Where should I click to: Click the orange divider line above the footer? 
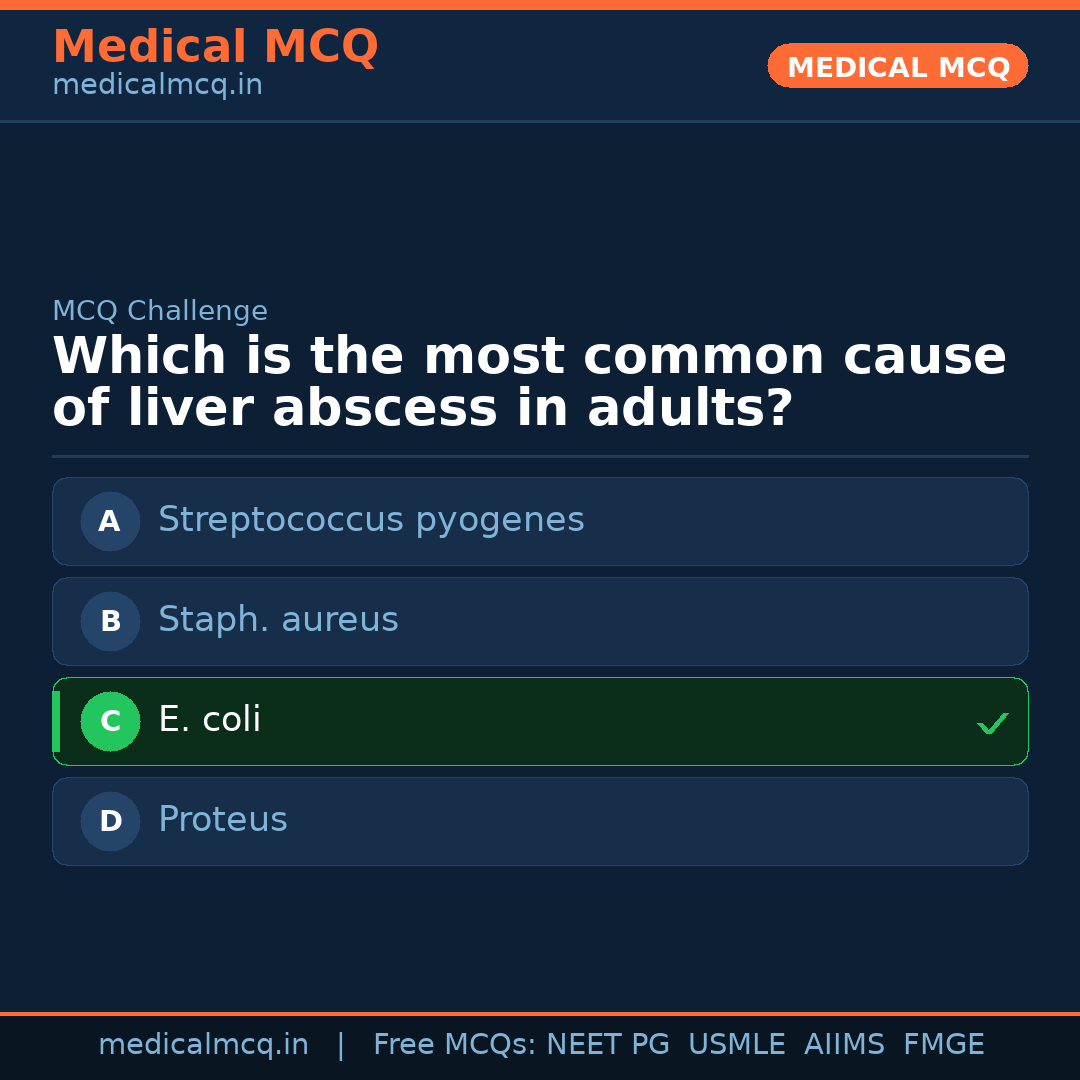[x=540, y=1012]
